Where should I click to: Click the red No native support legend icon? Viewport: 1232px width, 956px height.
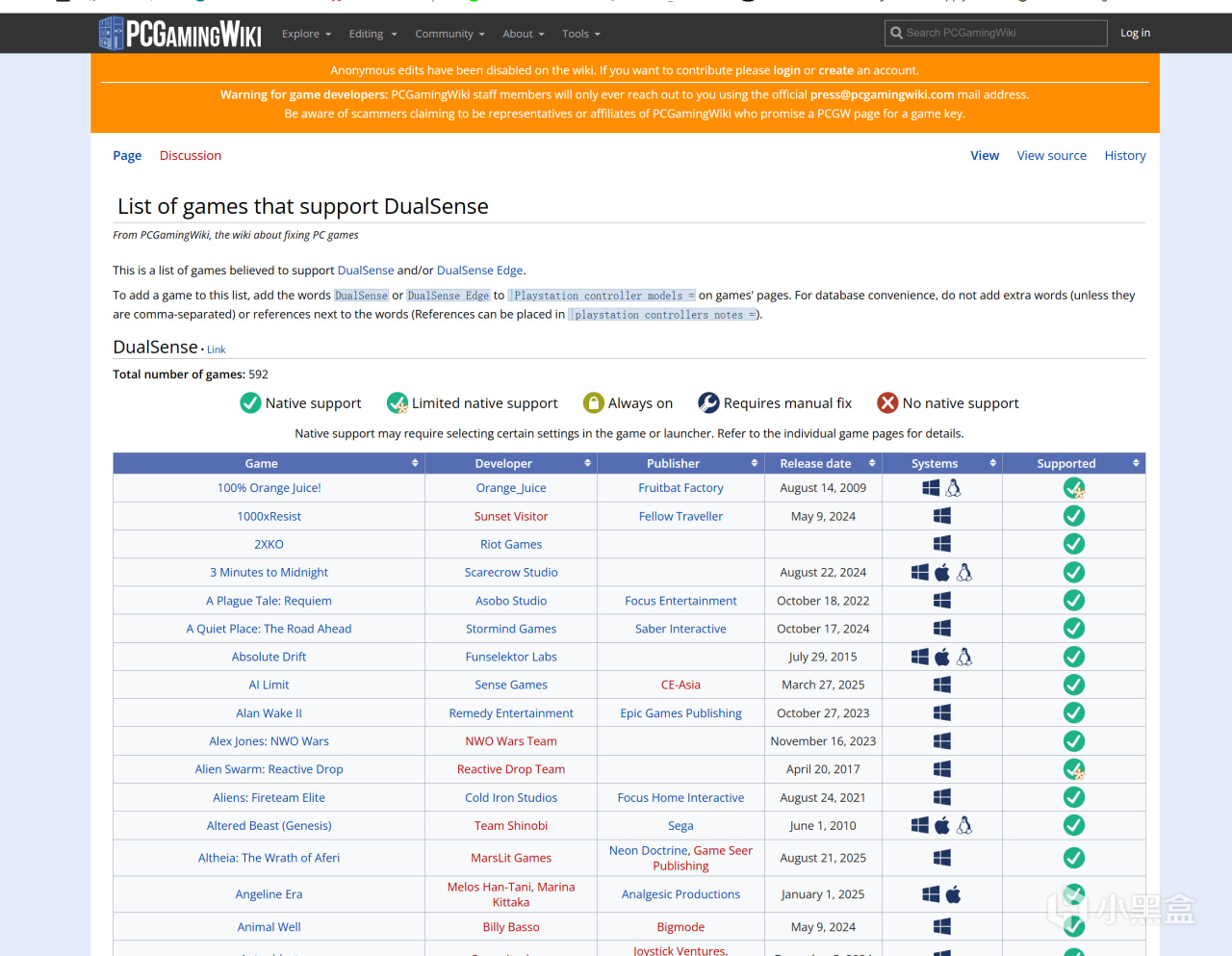(x=887, y=402)
